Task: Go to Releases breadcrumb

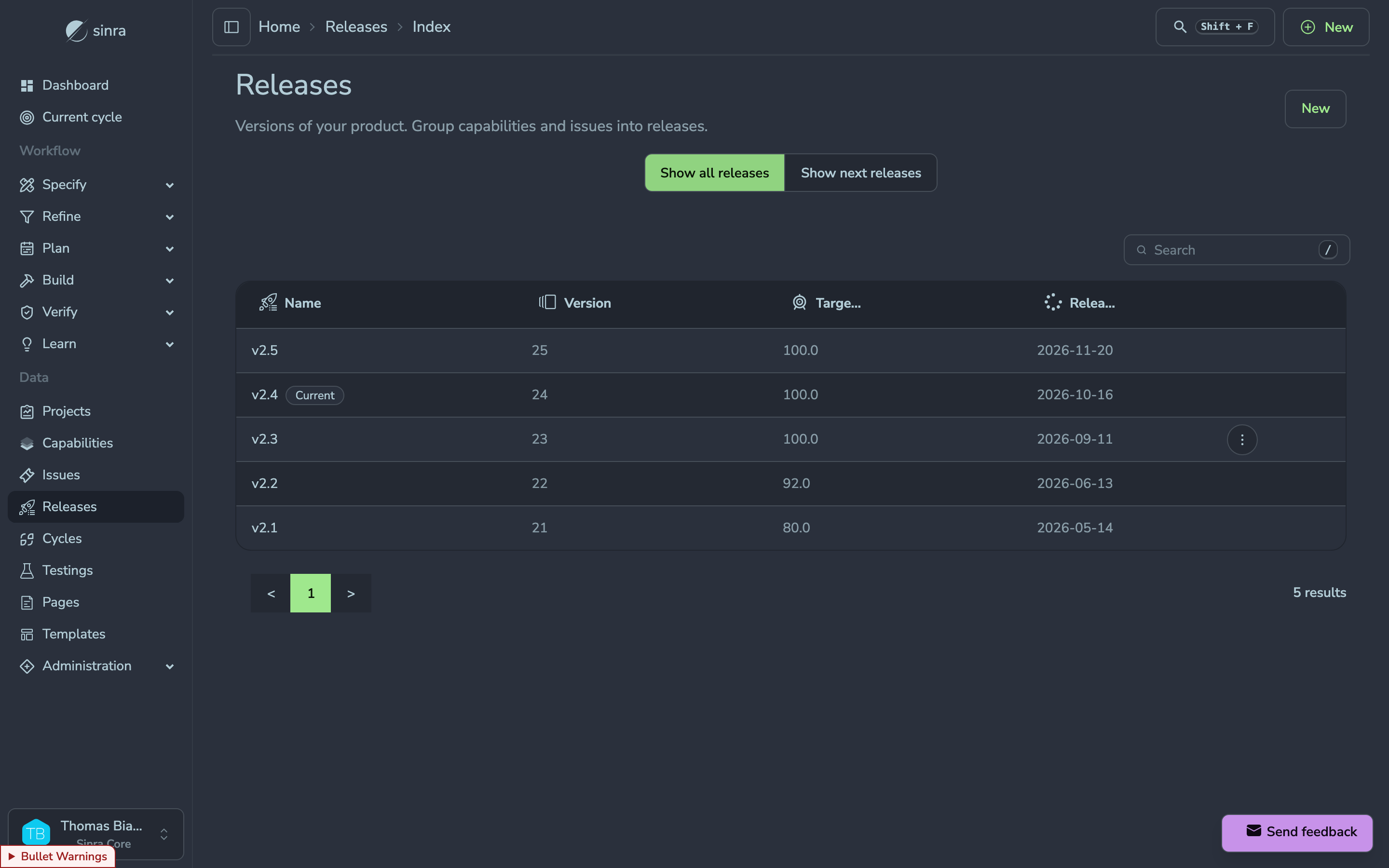Action: [356, 27]
